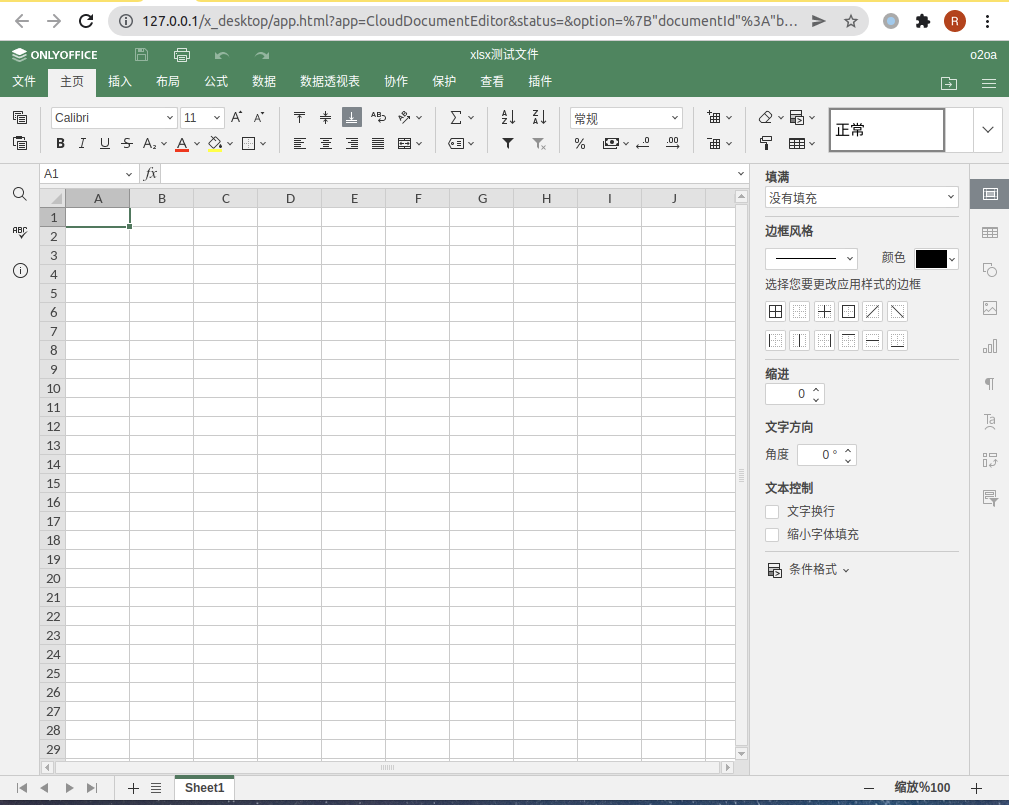Open the 常规 number format dropdown
This screenshot has height=805, width=1009.
[626, 118]
